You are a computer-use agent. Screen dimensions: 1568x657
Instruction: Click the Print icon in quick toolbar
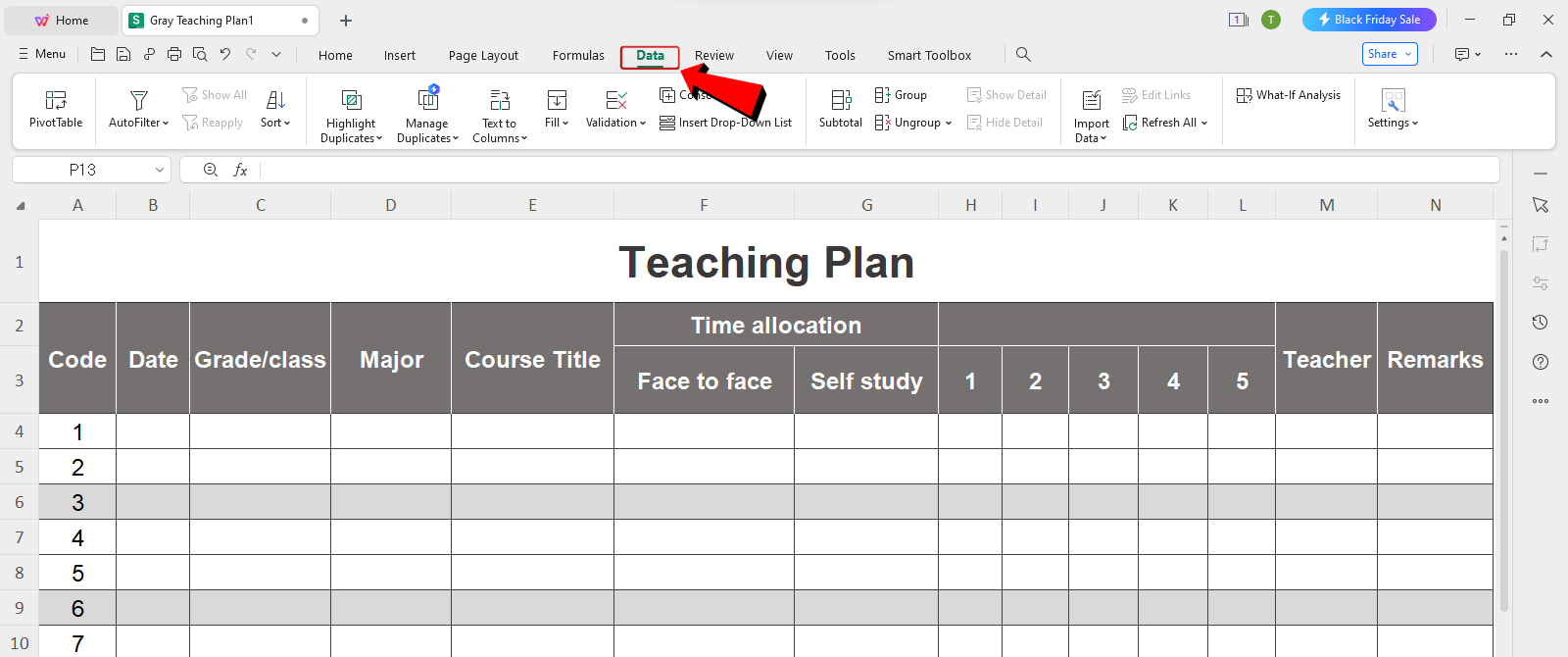pyautogui.click(x=174, y=55)
